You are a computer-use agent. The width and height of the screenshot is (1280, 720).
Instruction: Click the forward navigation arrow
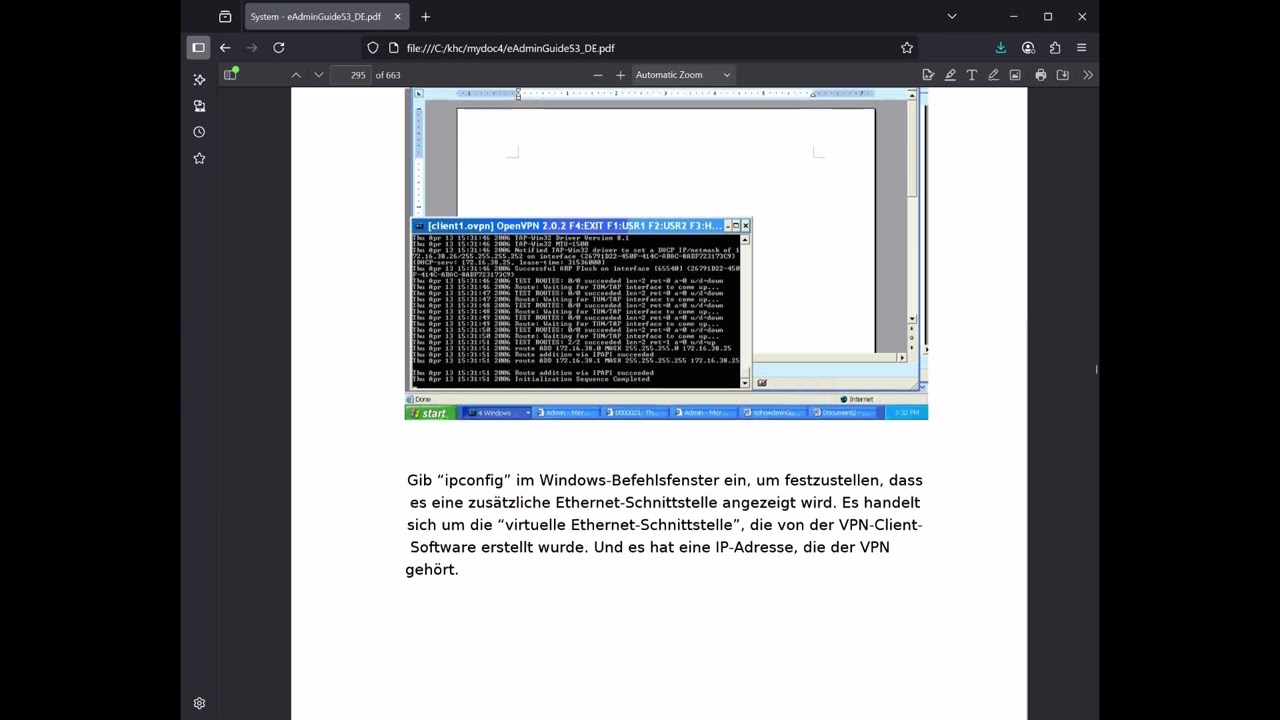tap(252, 47)
